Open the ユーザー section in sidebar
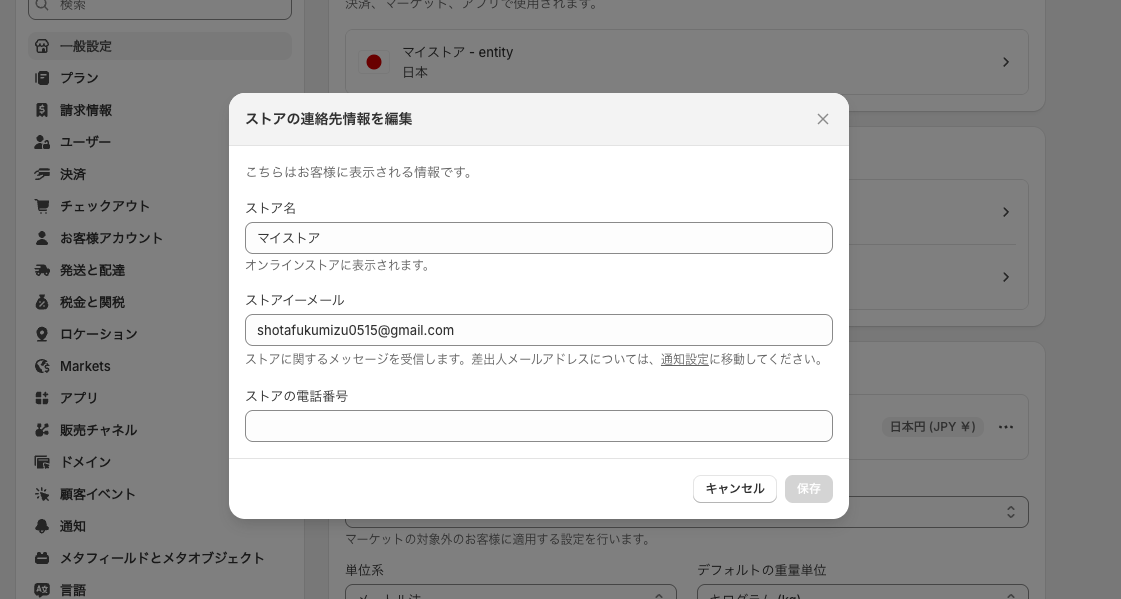The height and width of the screenshot is (599, 1121). 86,142
